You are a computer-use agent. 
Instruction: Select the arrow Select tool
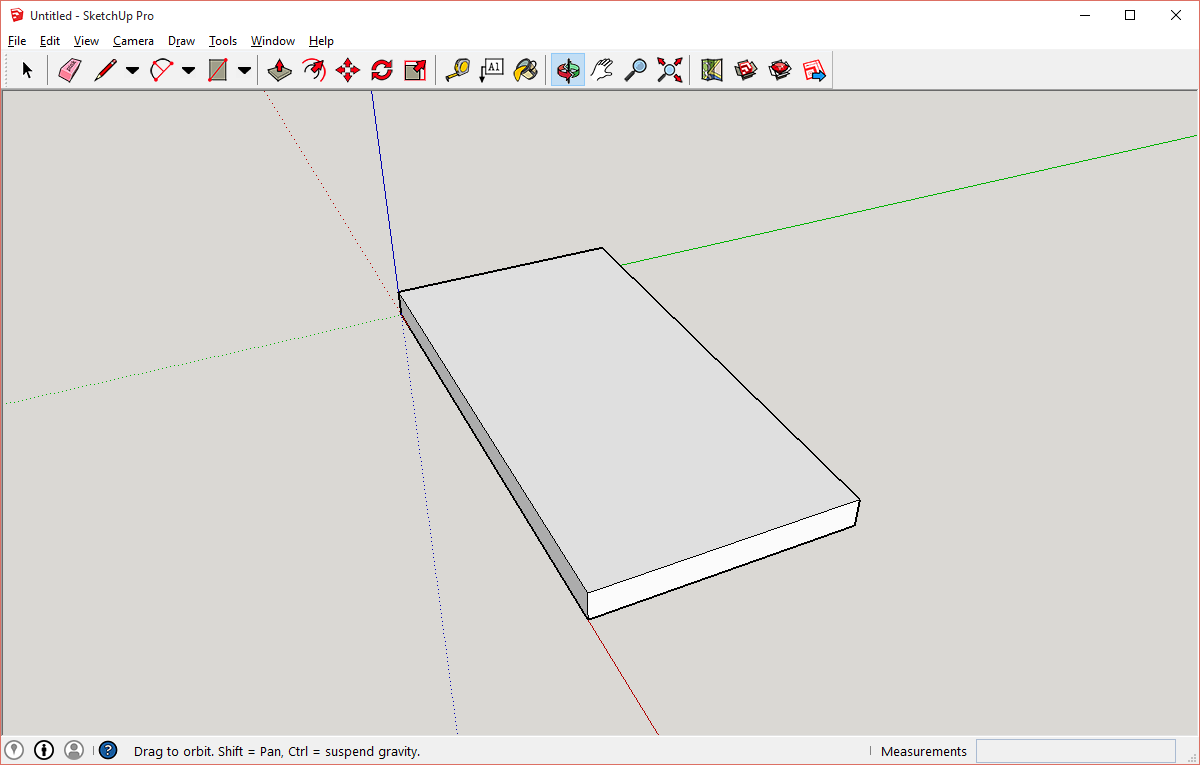tap(27, 70)
